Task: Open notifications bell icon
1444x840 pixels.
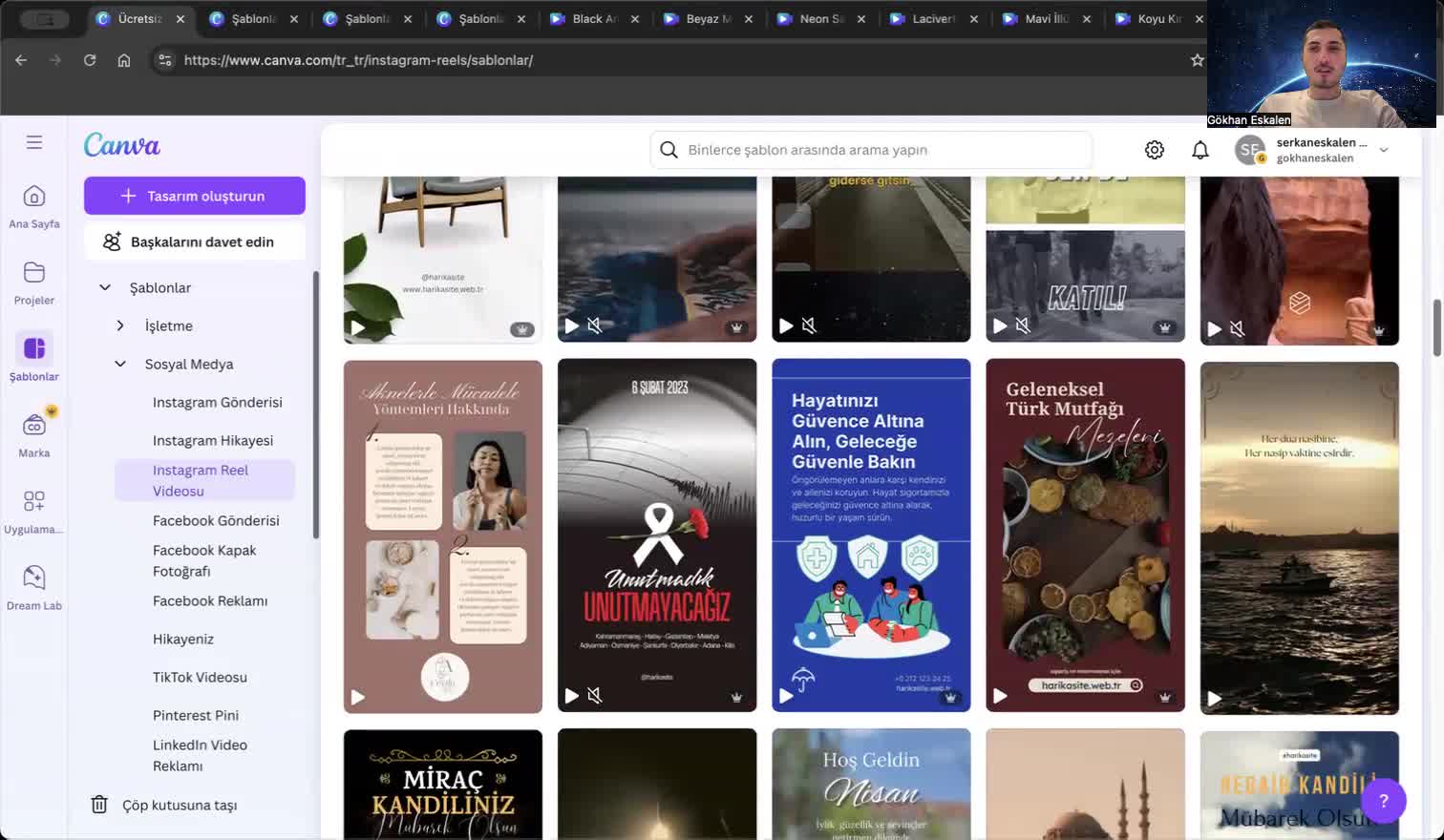Action: pos(1200,150)
